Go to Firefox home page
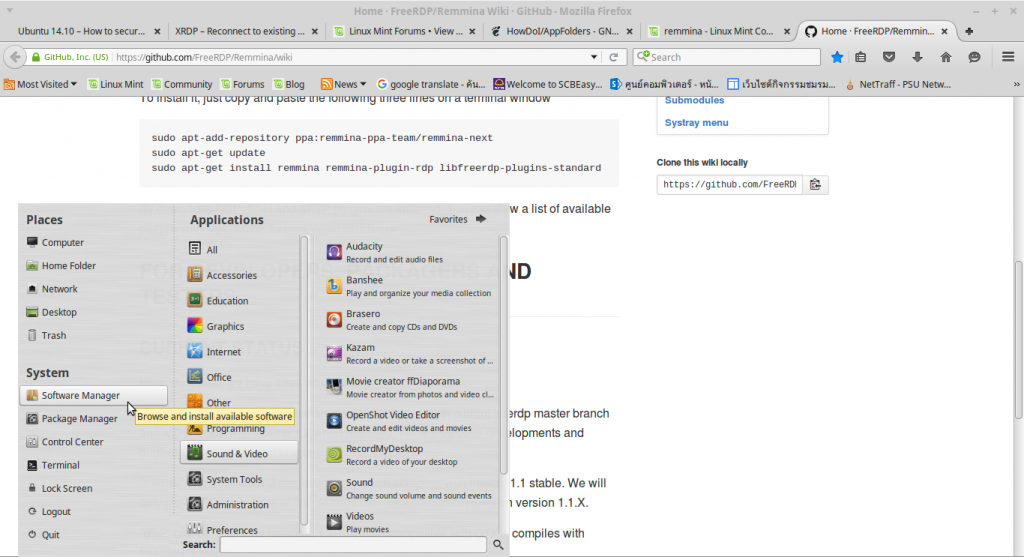 click(x=946, y=57)
